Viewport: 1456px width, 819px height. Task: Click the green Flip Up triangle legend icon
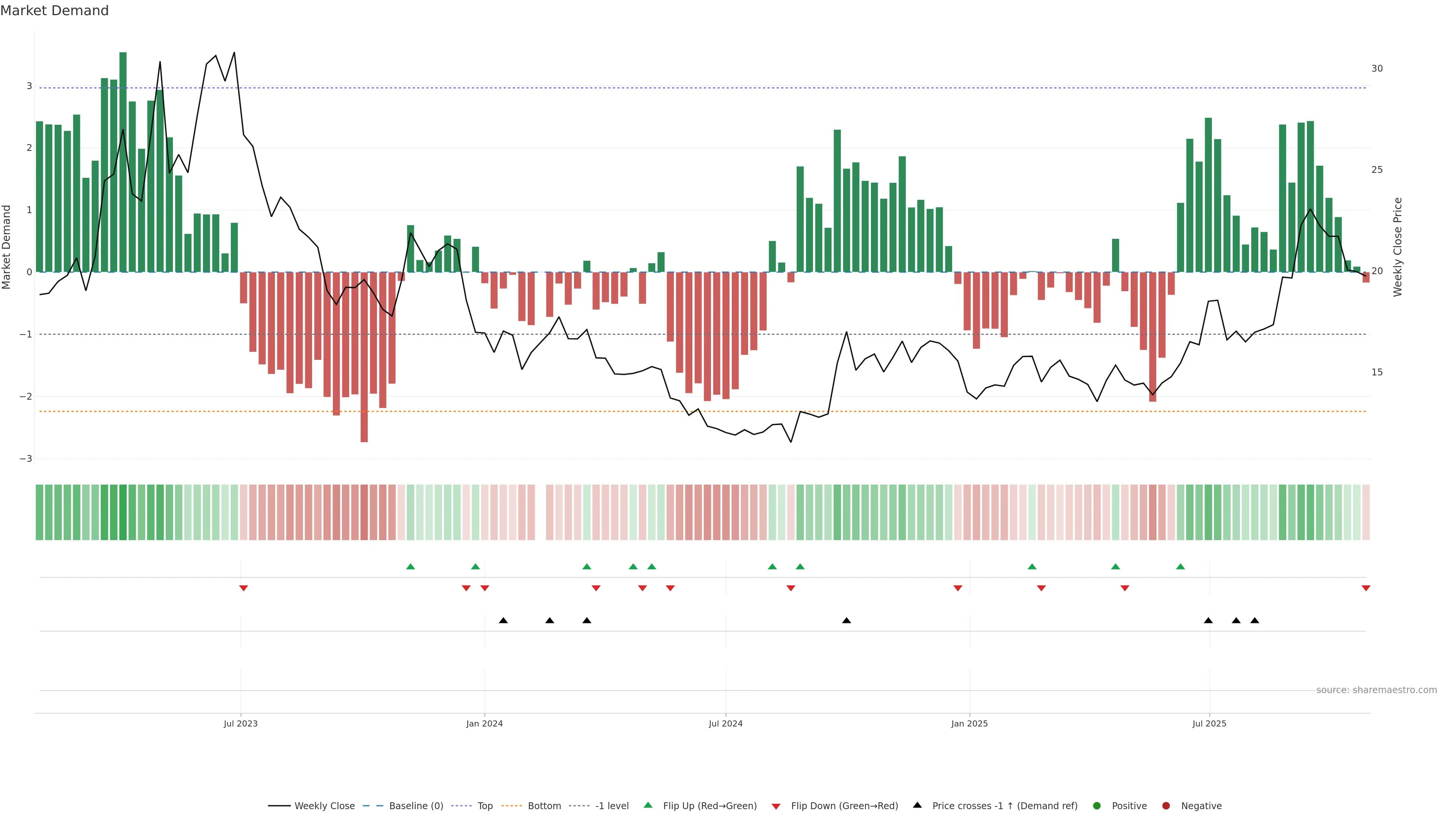(x=648, y=805)
